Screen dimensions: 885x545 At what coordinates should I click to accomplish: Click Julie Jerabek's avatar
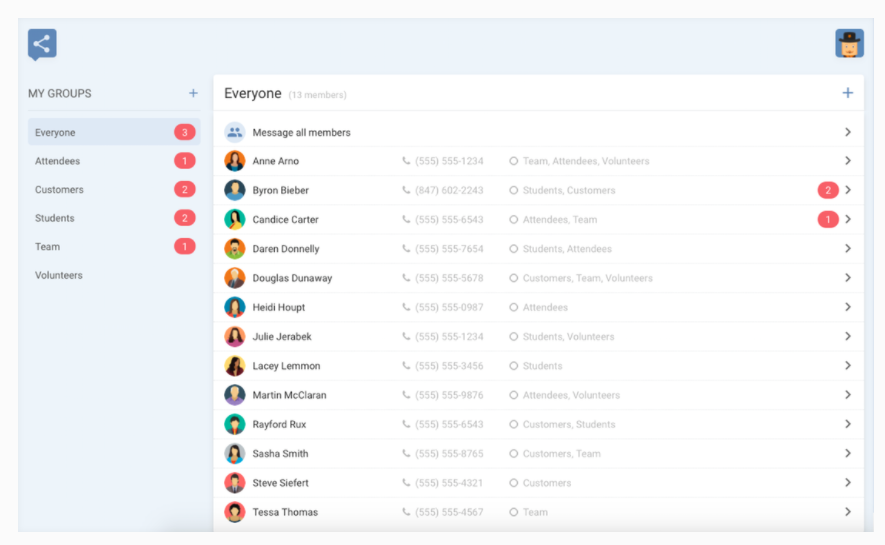click(x=235, y=337)
